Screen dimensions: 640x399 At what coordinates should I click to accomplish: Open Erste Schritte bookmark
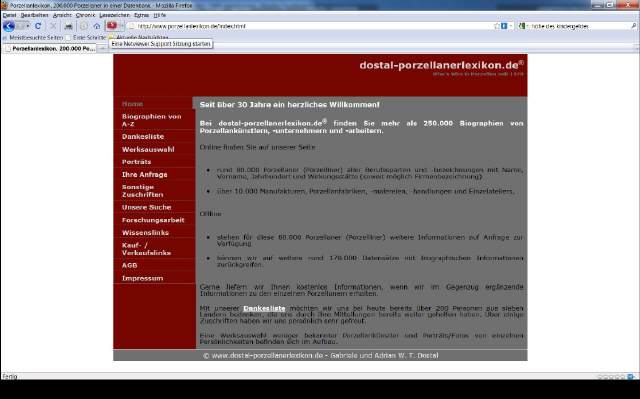point(86,38)
